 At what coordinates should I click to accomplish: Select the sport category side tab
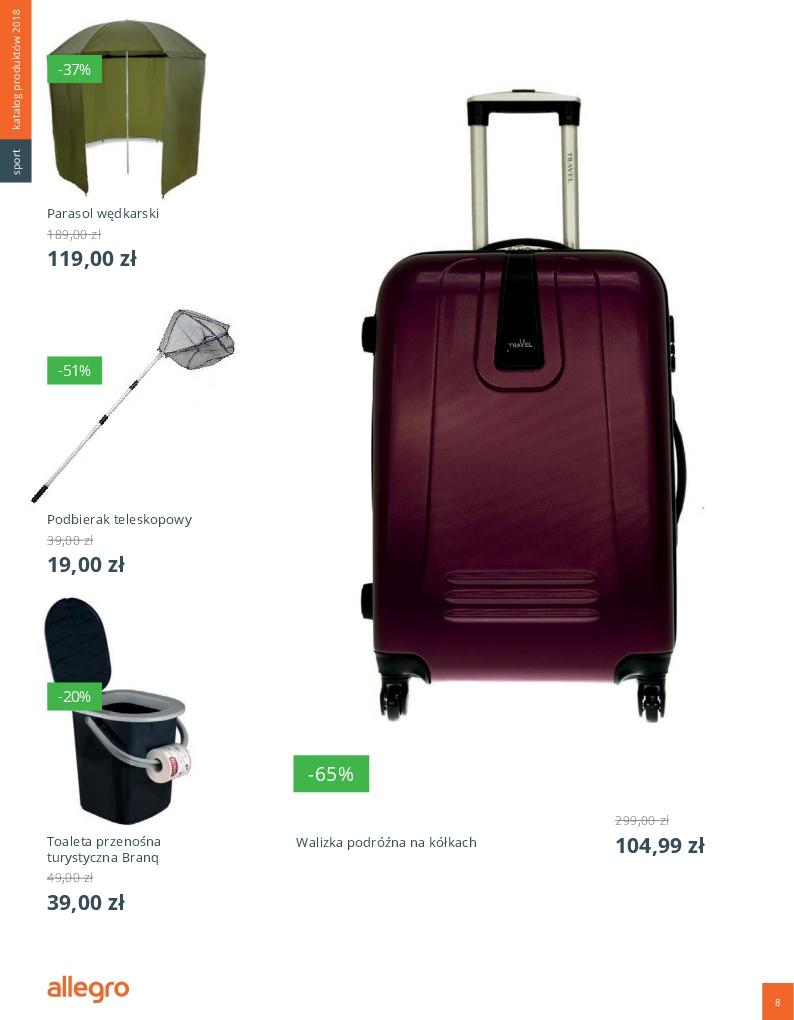point(16,161)
